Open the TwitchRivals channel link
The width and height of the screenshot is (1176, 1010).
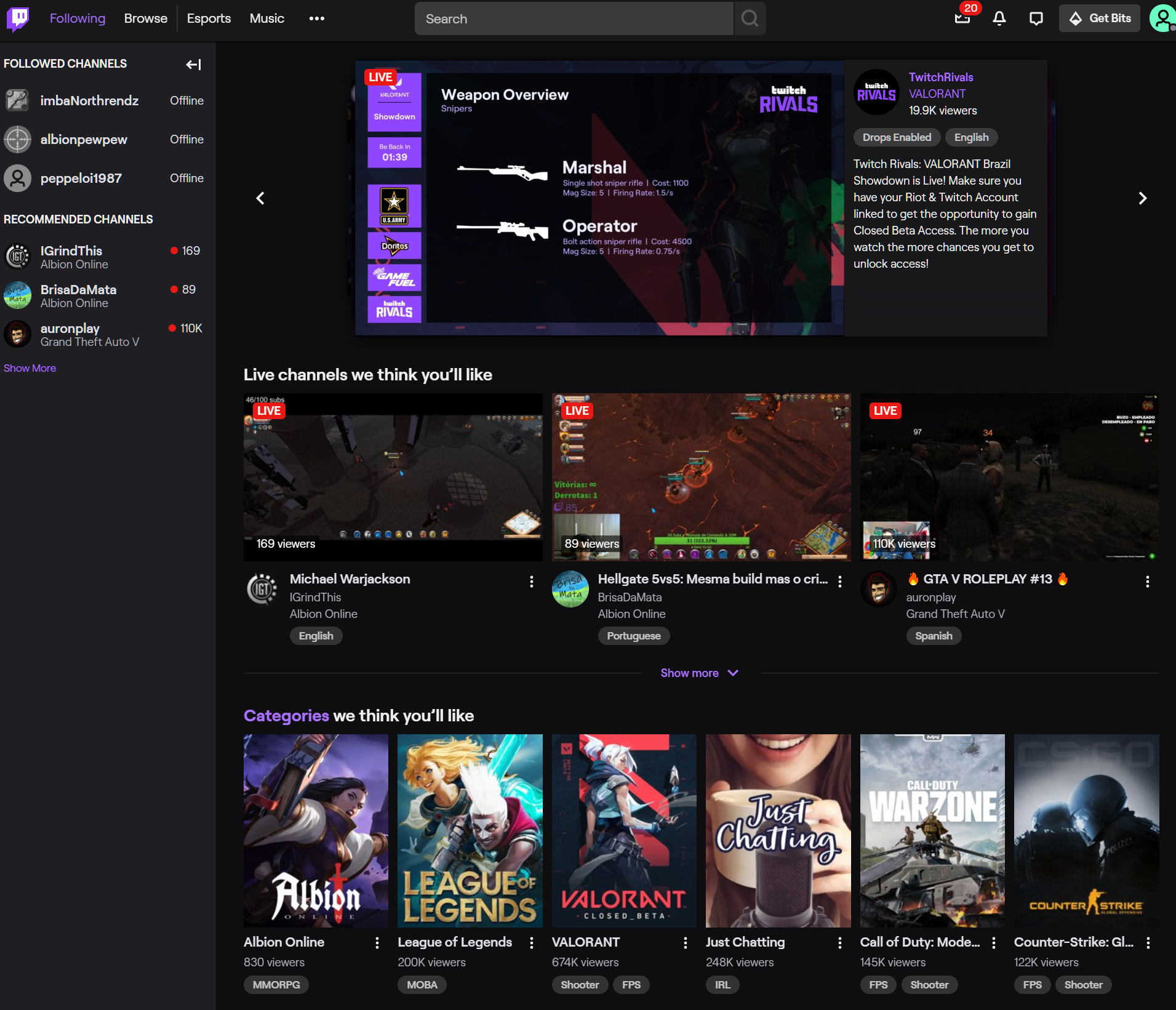pos(940,77)
